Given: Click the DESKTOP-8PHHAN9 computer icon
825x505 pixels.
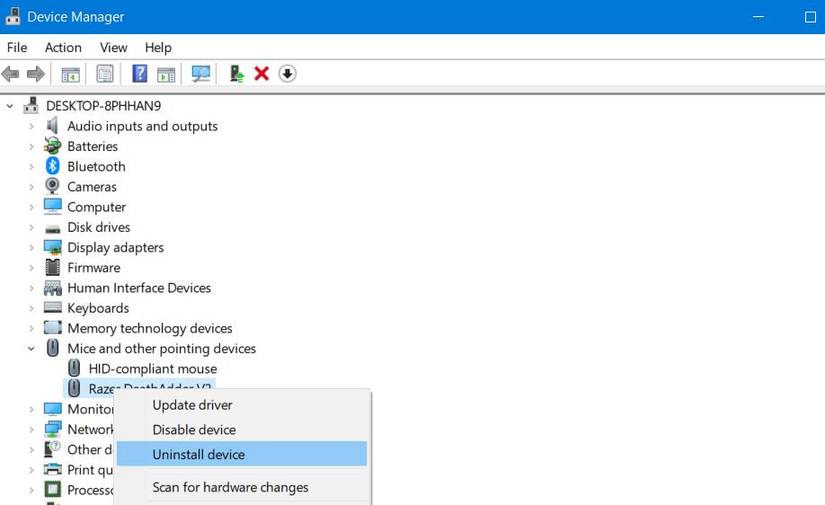Looking at the screenshot, I should tap(31, 105).
